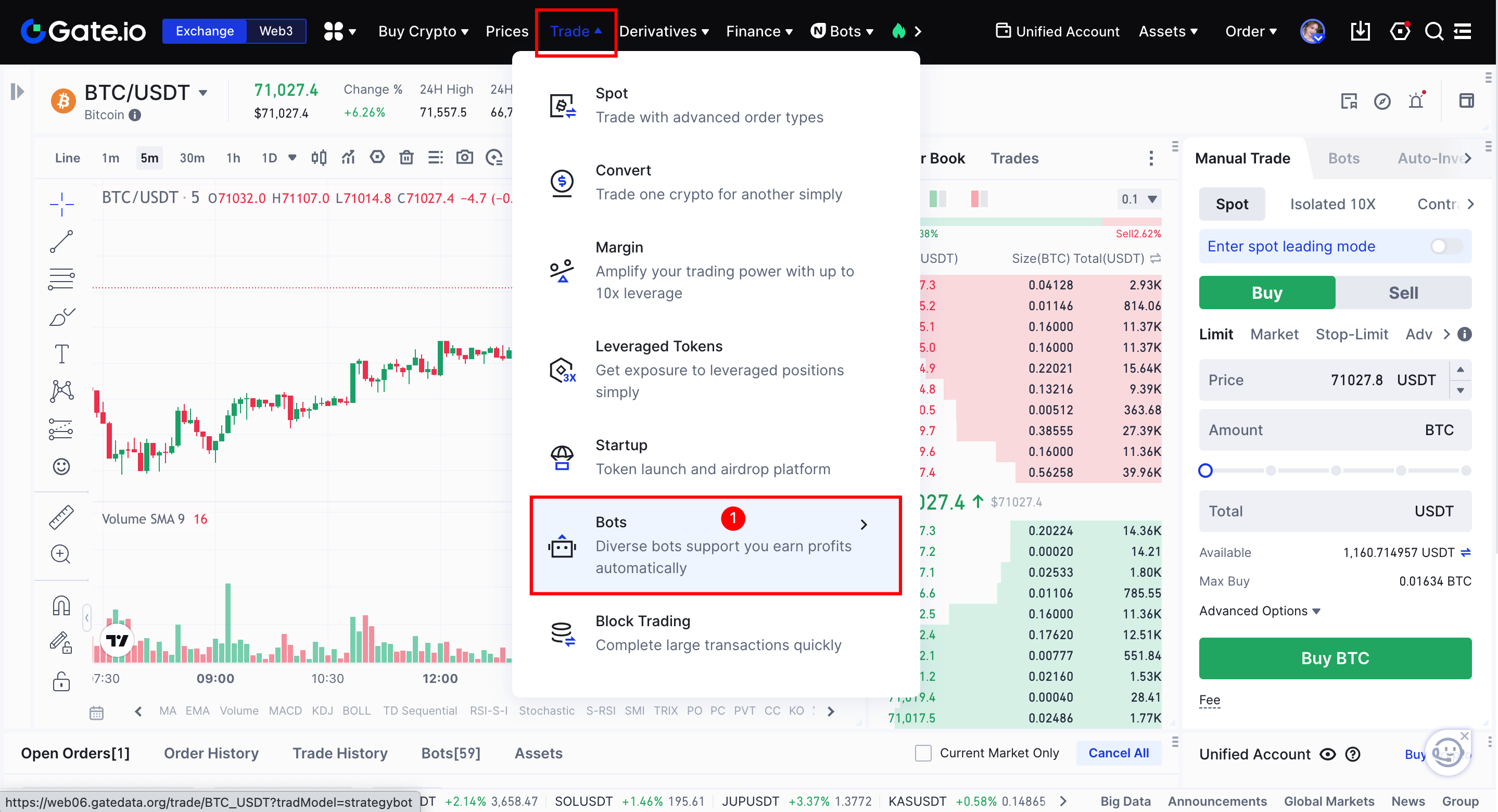The image size is (1498, 812).
Task: Expand BTC/USDT pair selector dropdown
Action: click(x=203, y=93)
